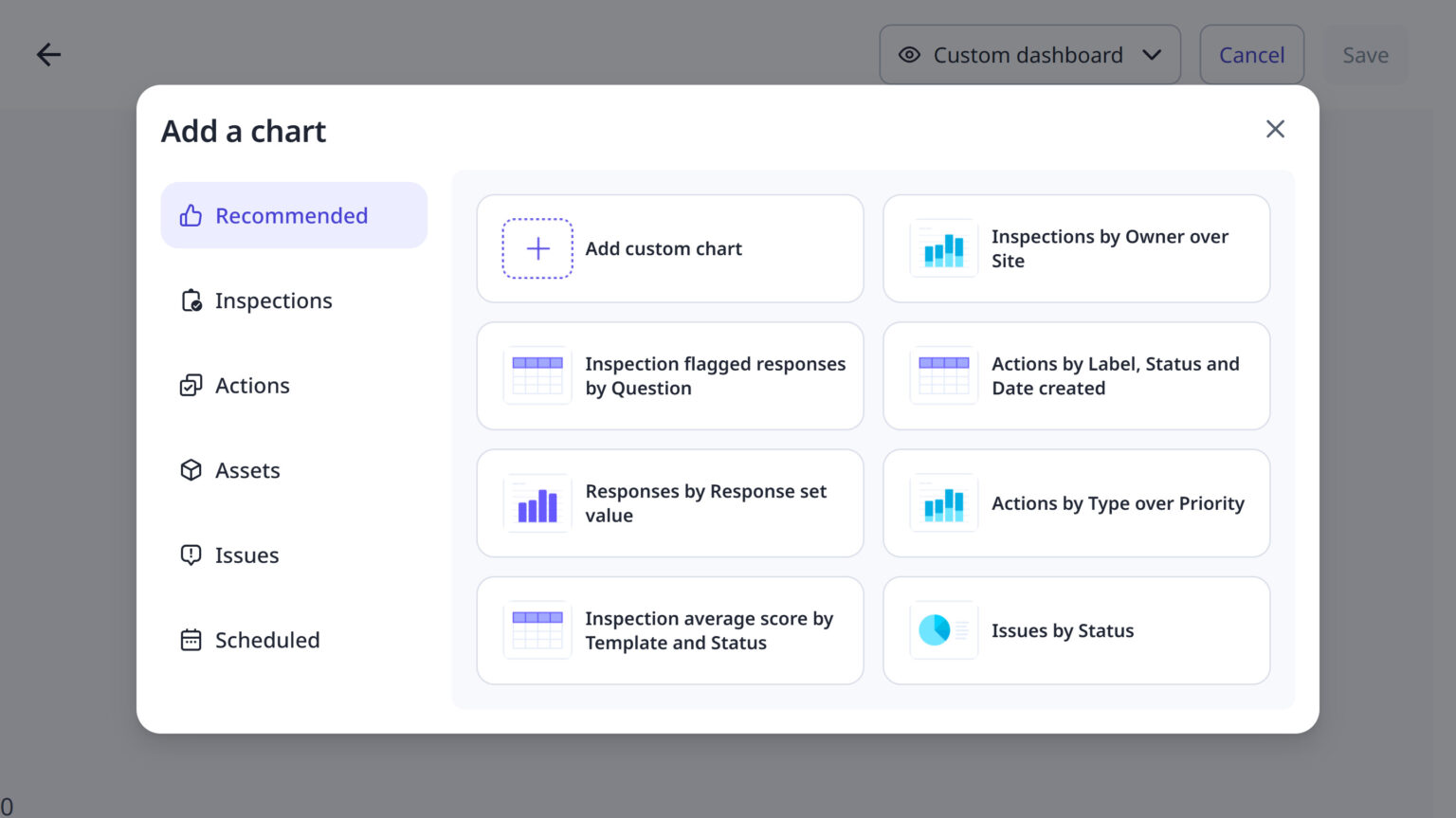Switch to the Scheduled category tab

point(267,640)
